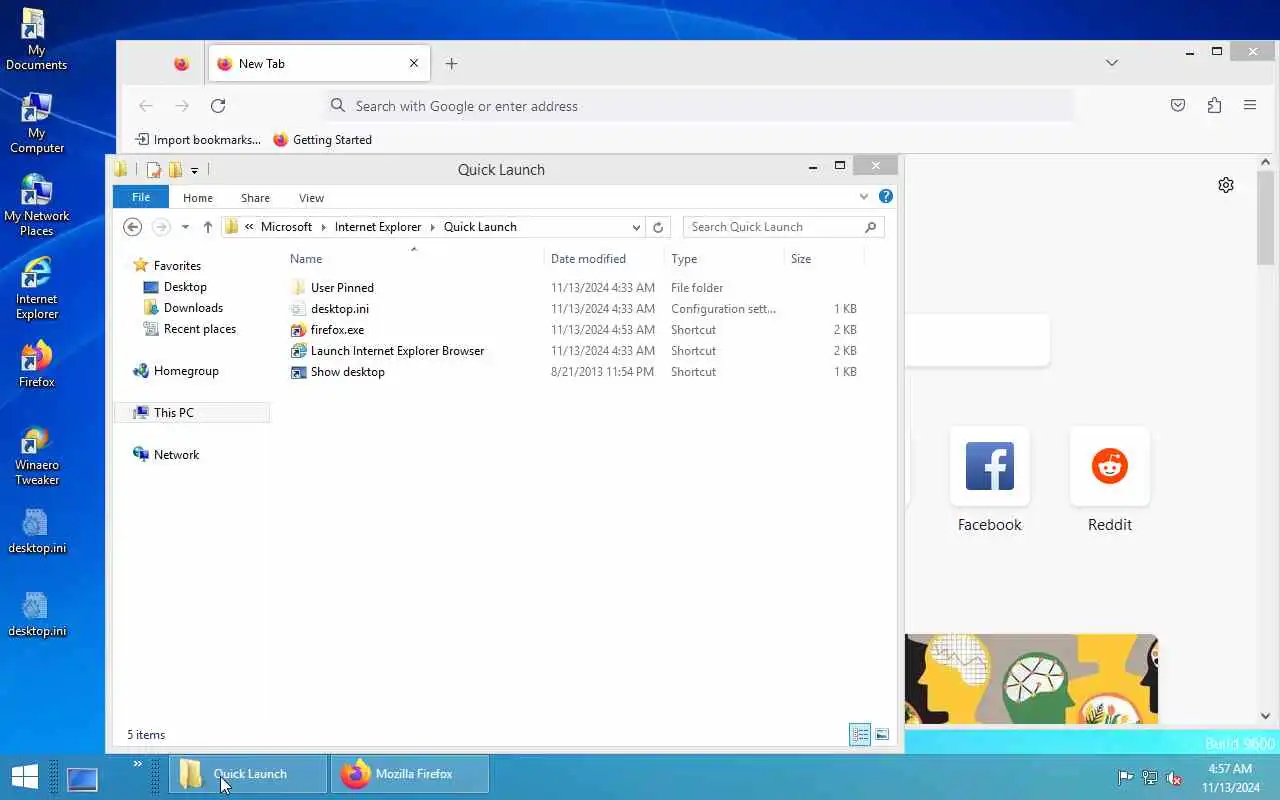Click the Windows Start button
The image size is (1280, 800).
(25, 776)
